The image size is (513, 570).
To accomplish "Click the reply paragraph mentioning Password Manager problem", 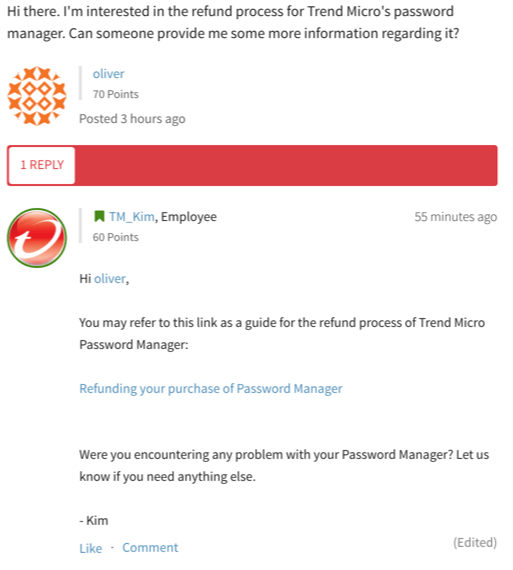I will pyautogui.click(x=284, y=466).
